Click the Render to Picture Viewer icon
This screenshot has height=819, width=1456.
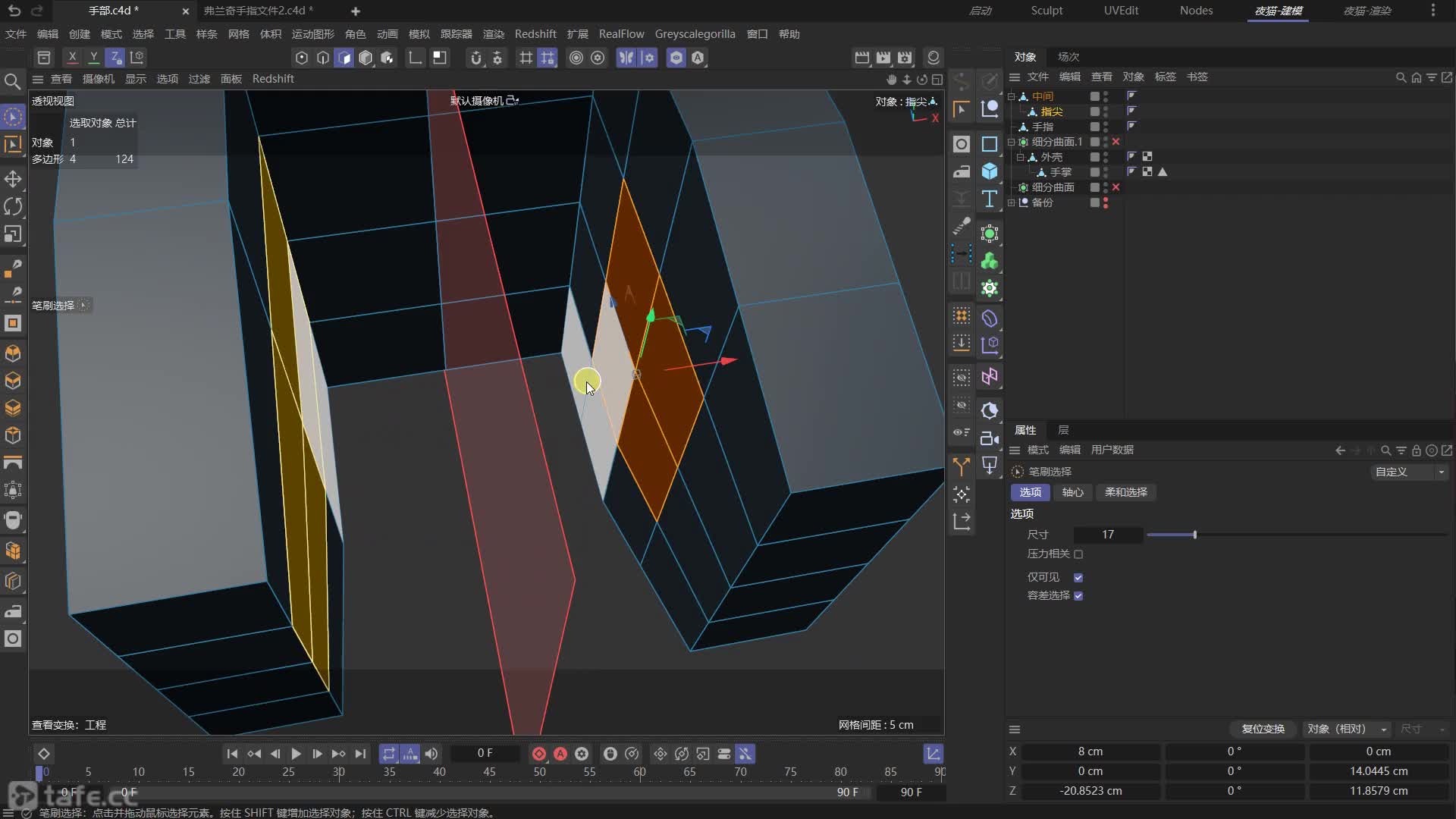tap(883, 58)
